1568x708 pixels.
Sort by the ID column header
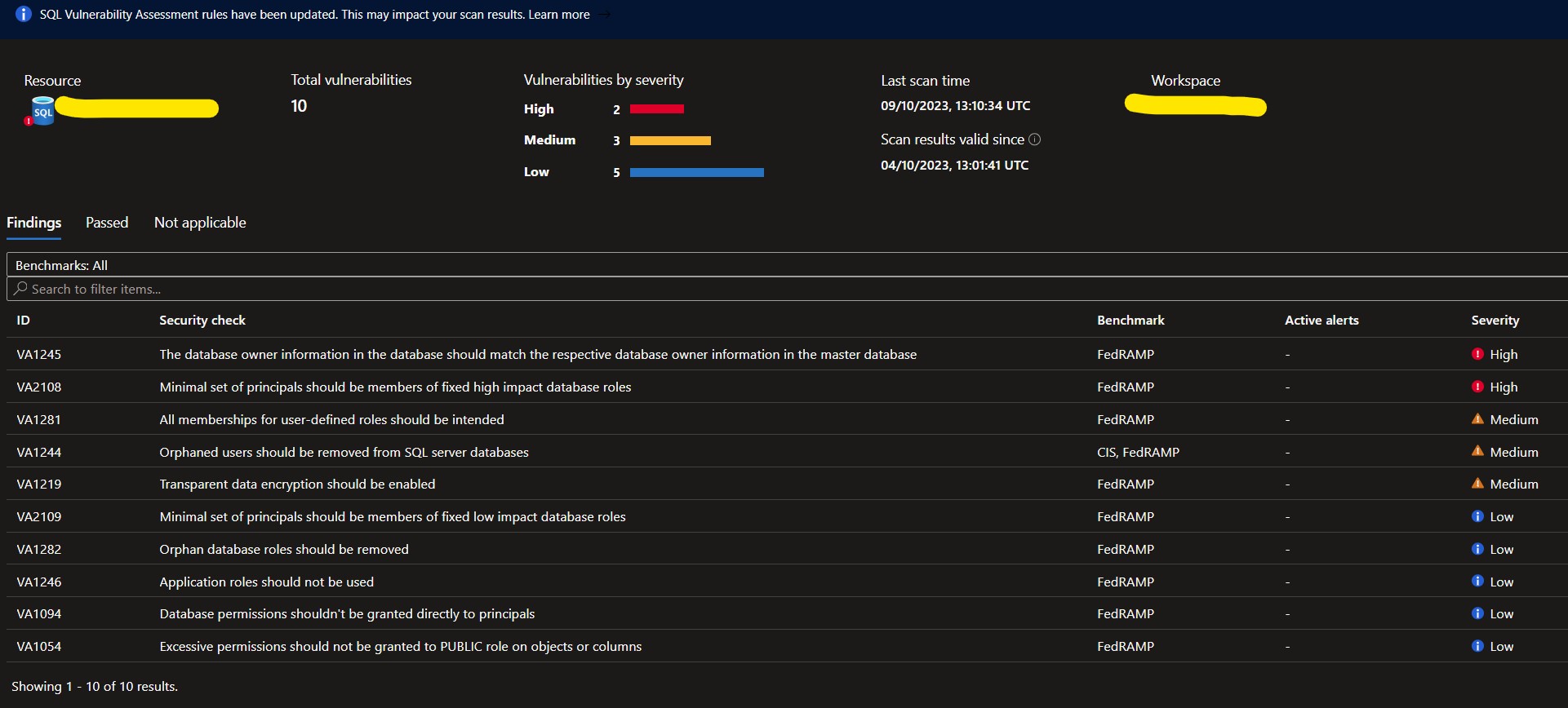click(24, 321)
